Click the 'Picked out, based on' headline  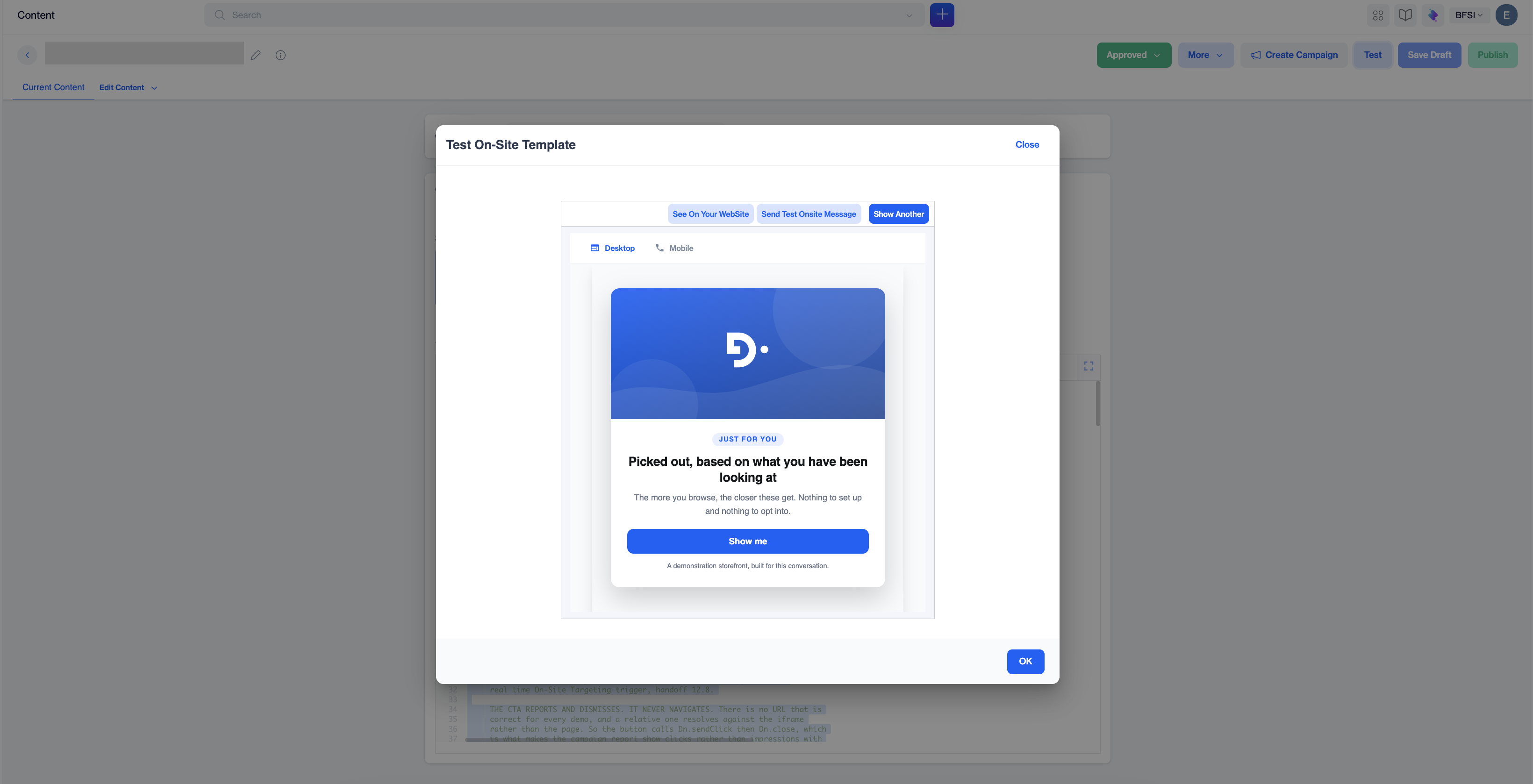point(747,470)
